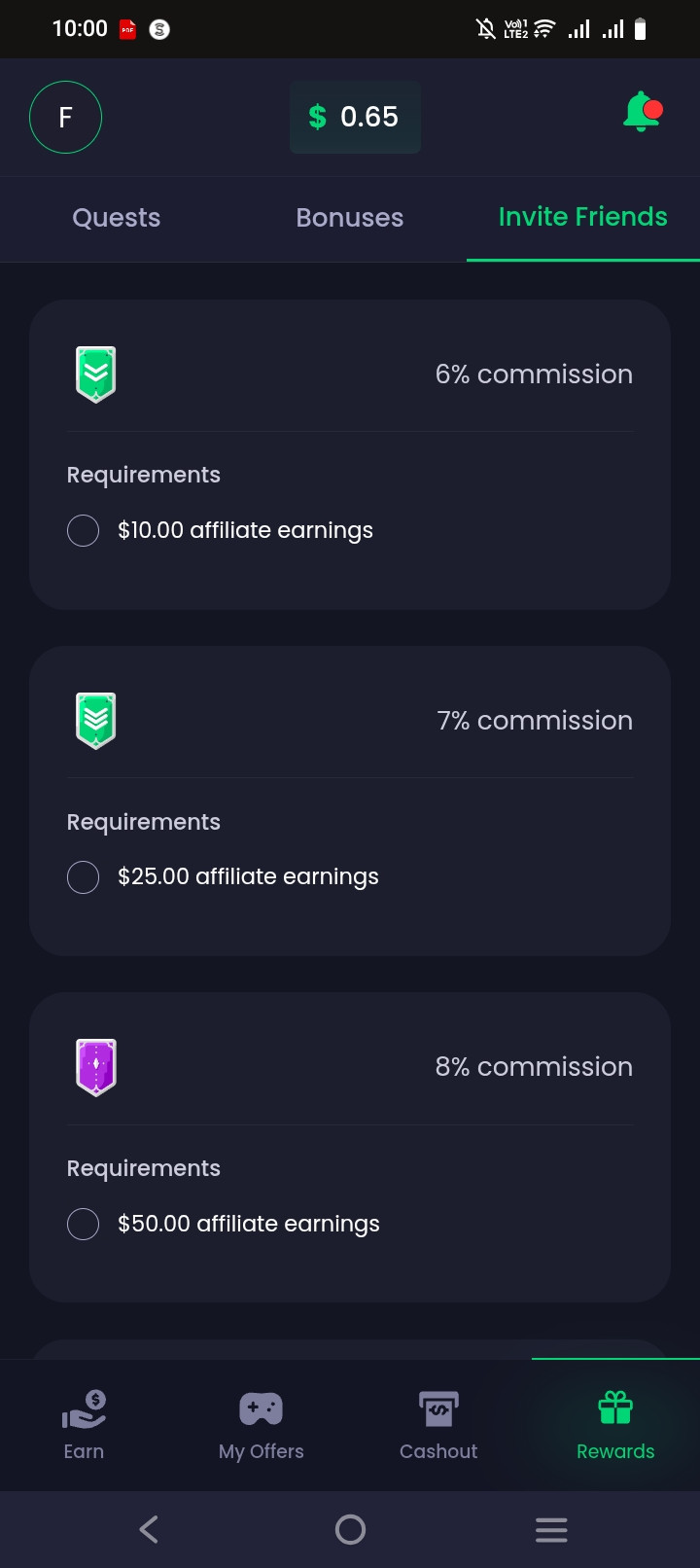
Task: Tap the $0.65 balance button
Action: coord(355,118)
